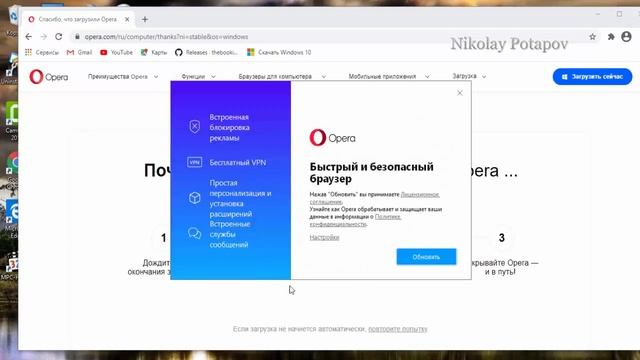Click the messengers chat bubbles icon

pyautogui.click(x=195, y=234)
